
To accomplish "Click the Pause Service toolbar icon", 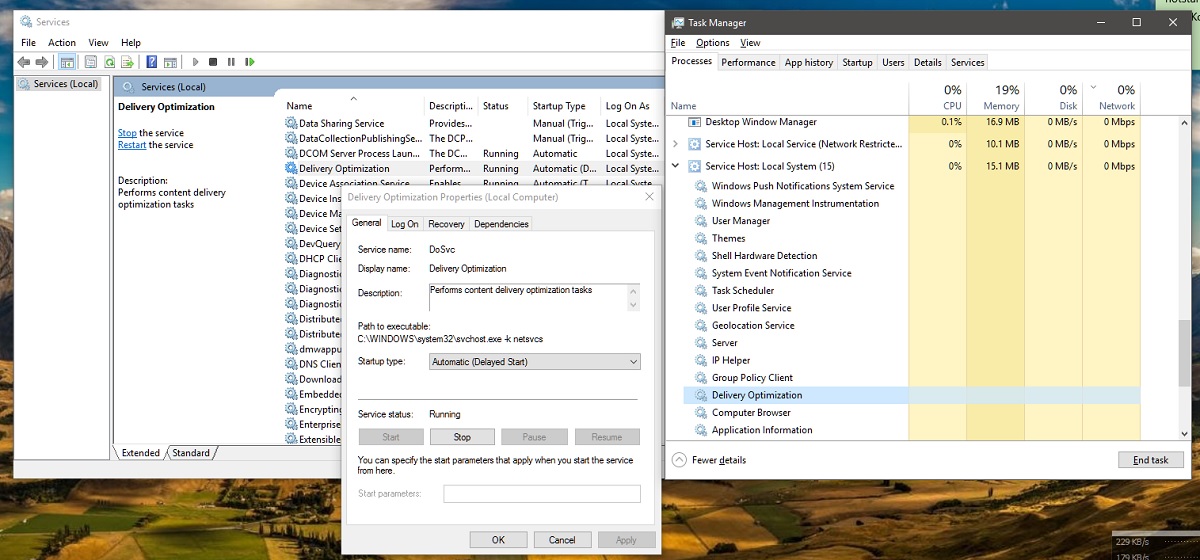I will coord(231,62).
